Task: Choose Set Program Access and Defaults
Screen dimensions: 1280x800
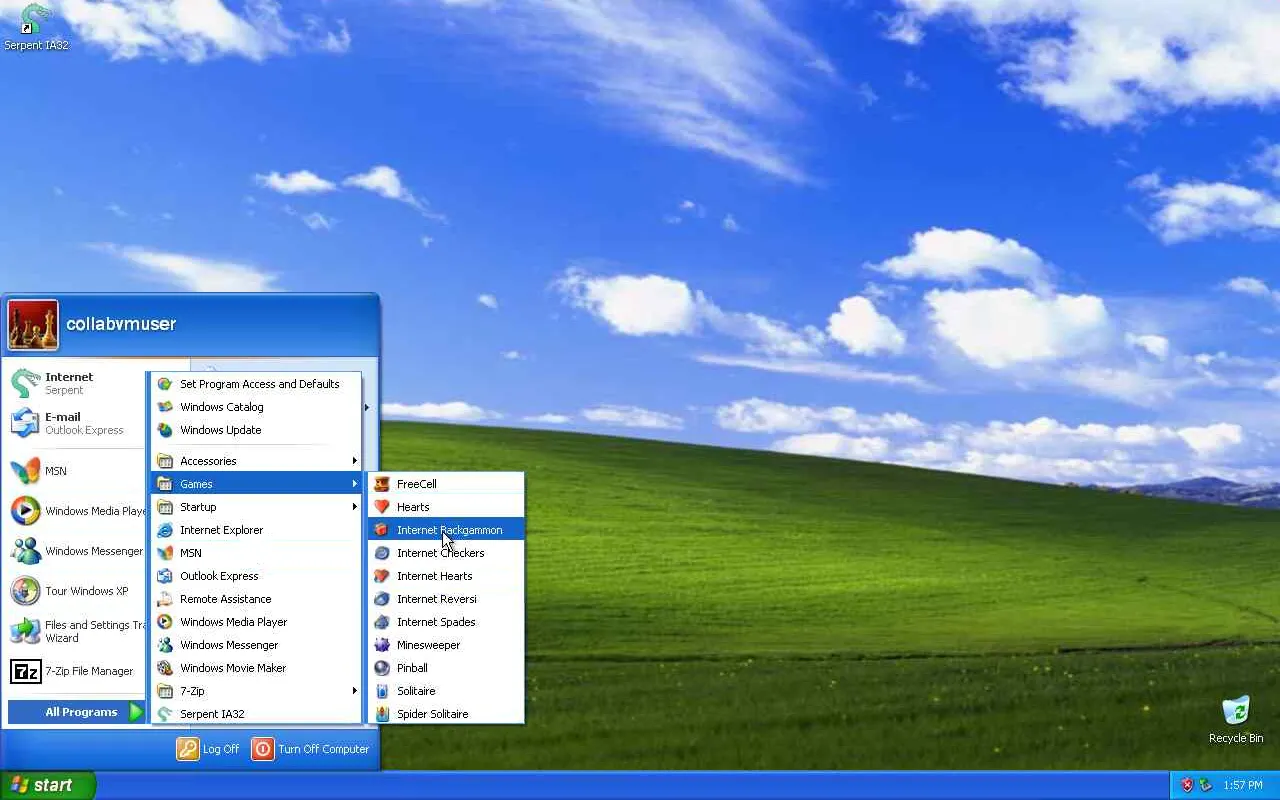Action: pyautogui.click(x=256, y=384)
